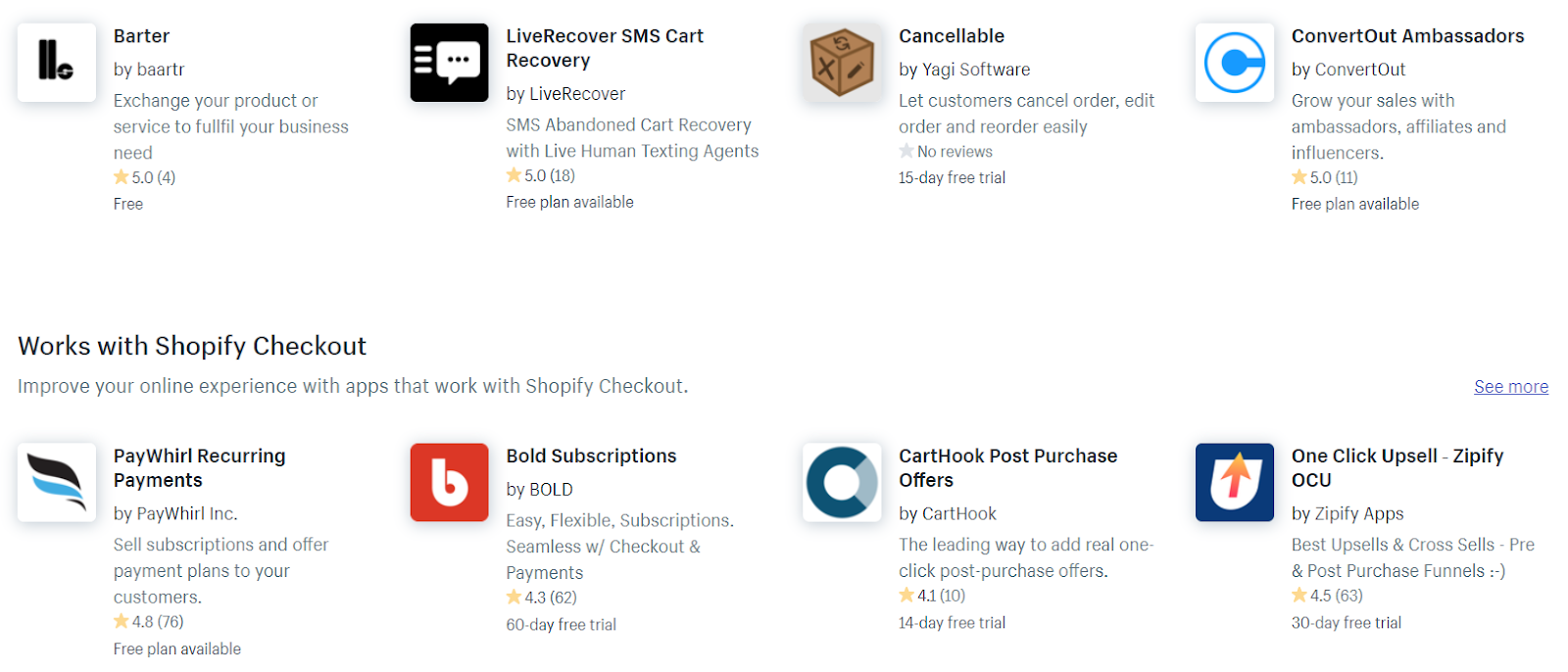1568x672 pixels.
Task: Click the Bold Subscriptions title
Action: [x=591, y=456]
